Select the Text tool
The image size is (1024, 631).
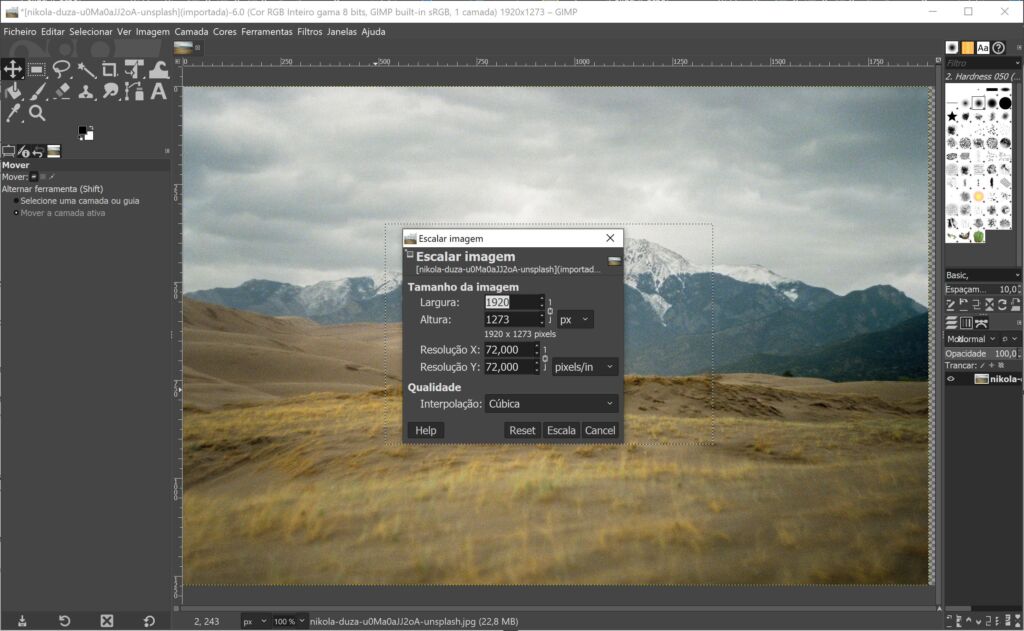[158, 92]
